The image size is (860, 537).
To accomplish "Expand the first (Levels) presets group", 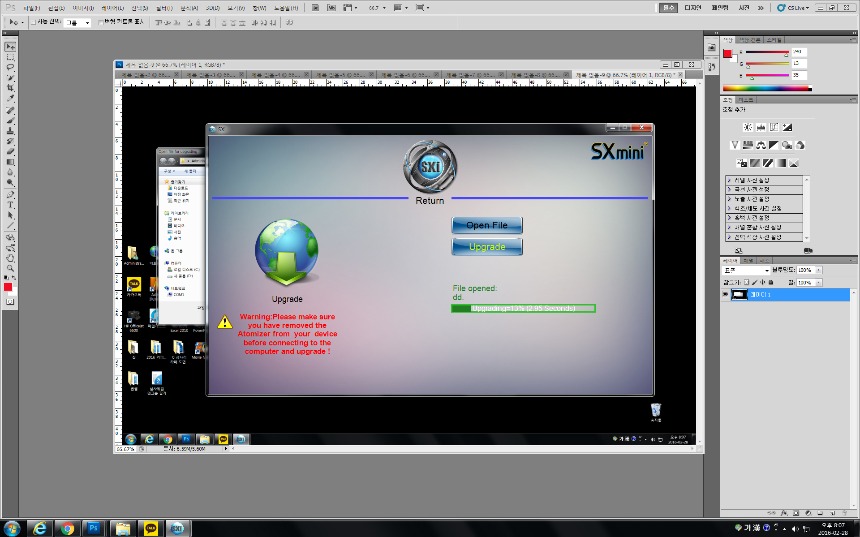I will tap(729, 180).
